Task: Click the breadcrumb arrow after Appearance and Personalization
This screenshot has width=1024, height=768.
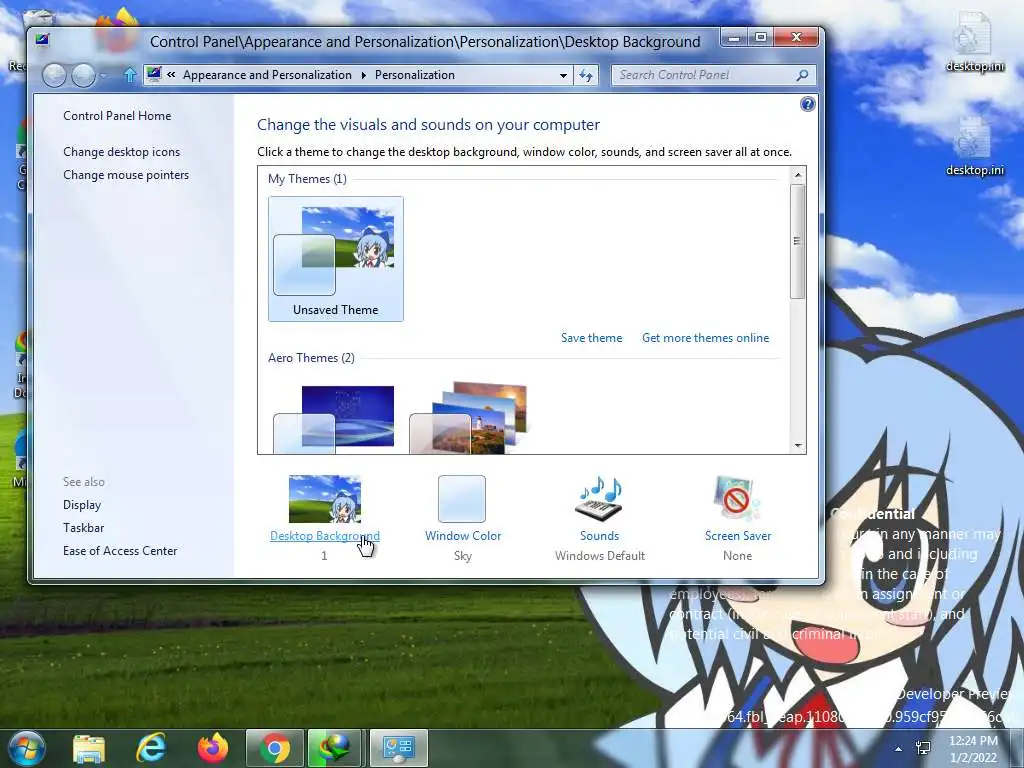Action: pos(364,75)
